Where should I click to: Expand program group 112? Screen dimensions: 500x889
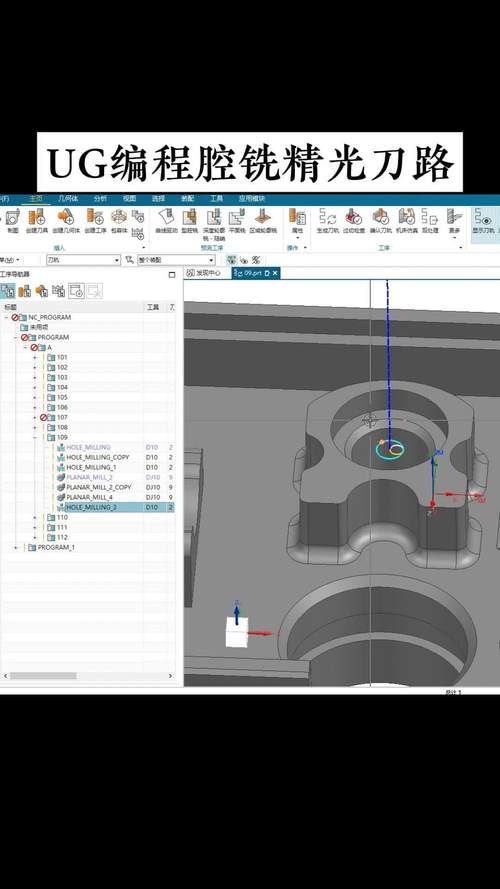tap(35, 537)
